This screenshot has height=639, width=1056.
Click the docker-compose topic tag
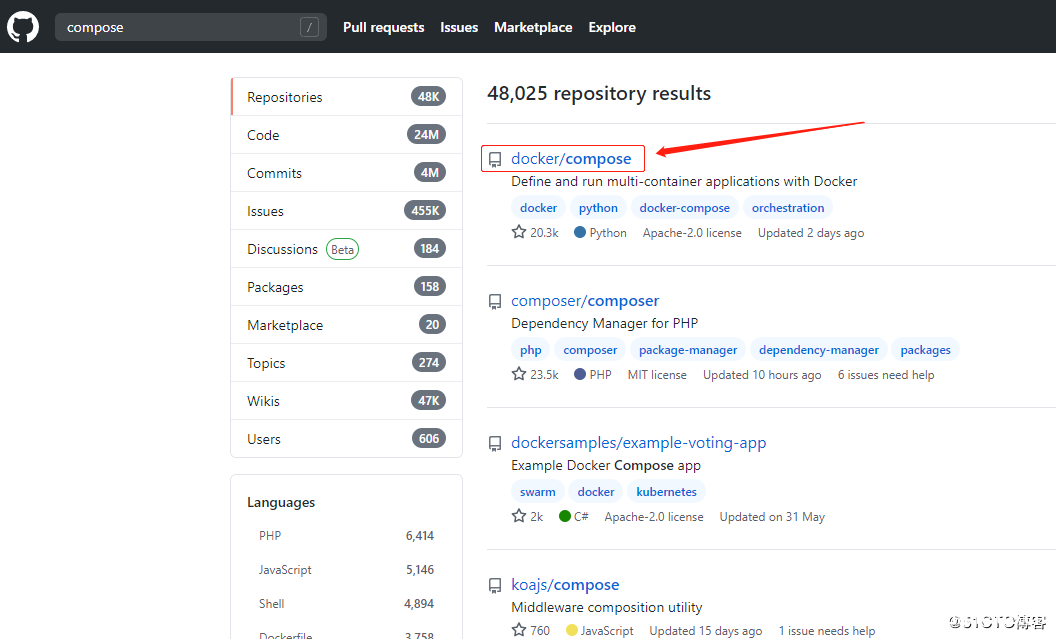click(x=685, y=208)
